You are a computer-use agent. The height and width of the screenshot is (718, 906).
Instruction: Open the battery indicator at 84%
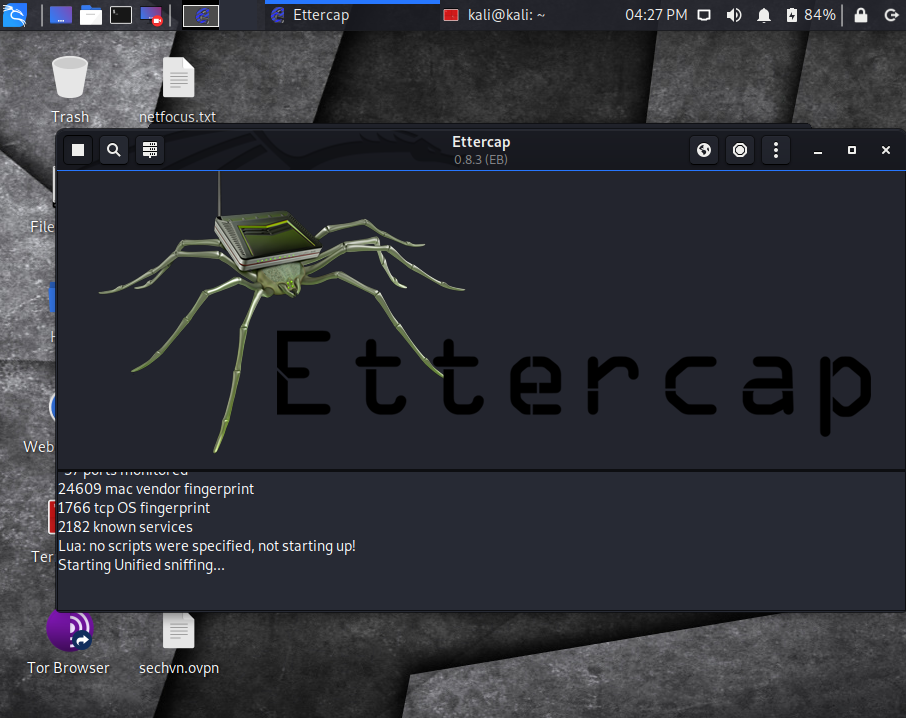(811, 15)
